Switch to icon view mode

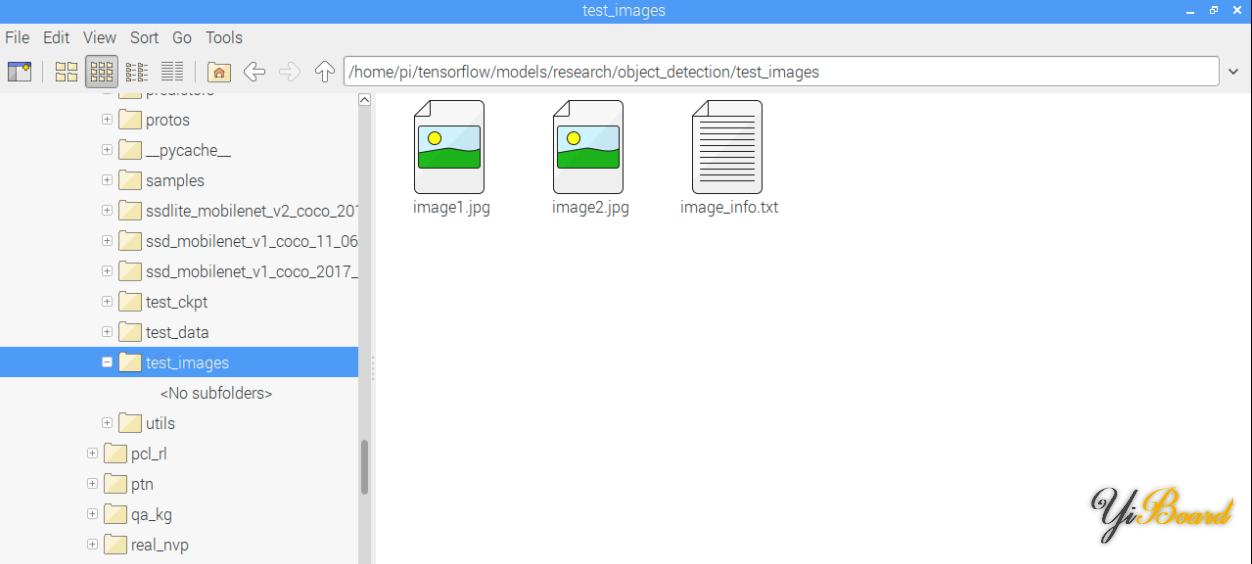point(66,72)
